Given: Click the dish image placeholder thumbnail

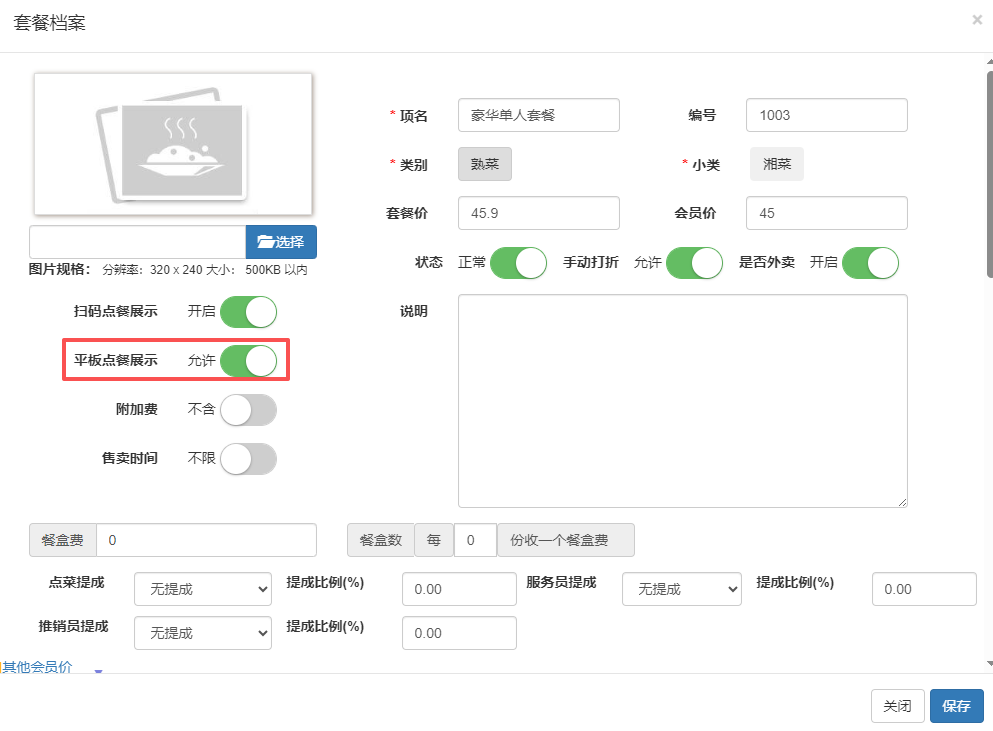Looking at the screenshot, I should tap(173, 144).
